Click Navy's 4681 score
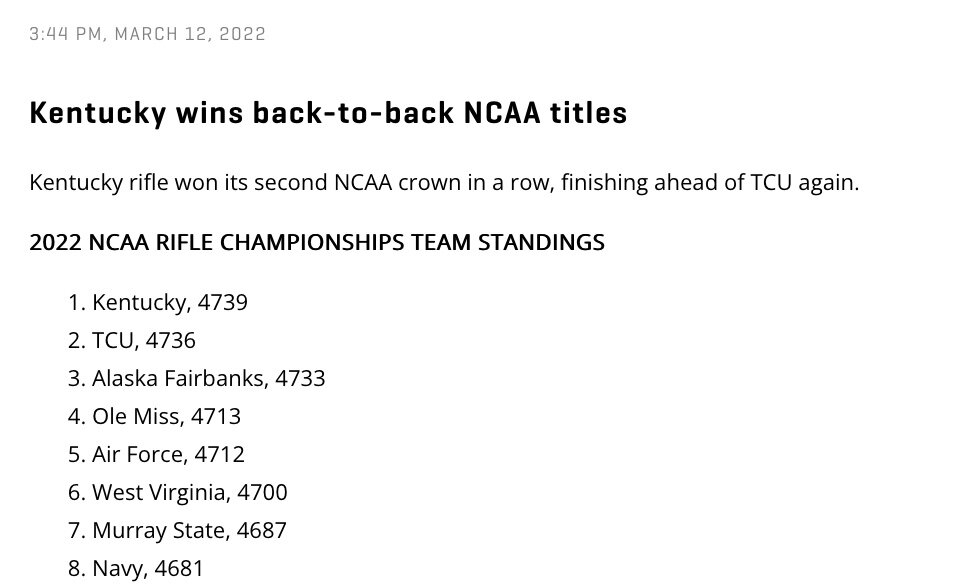 [179, 568]
